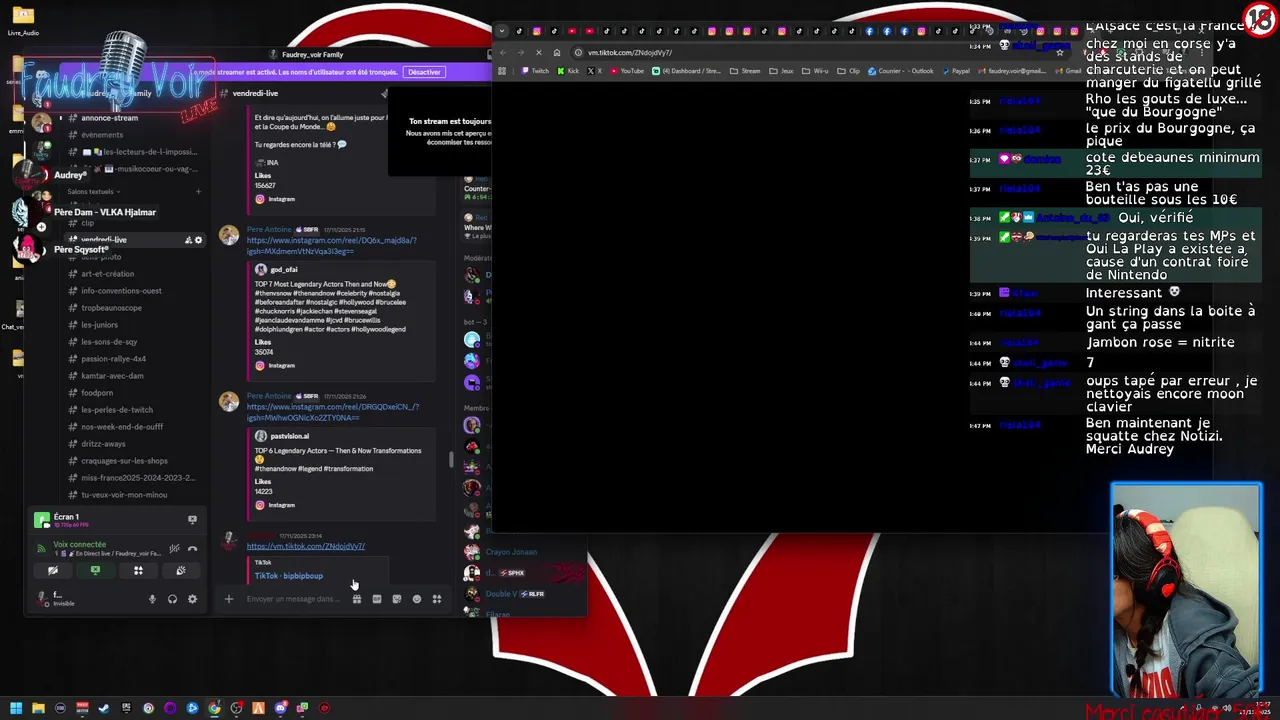Open the Livre_Audio desktop folder
Viewport: 1280px width, 720px height.
tap(23, 20)
